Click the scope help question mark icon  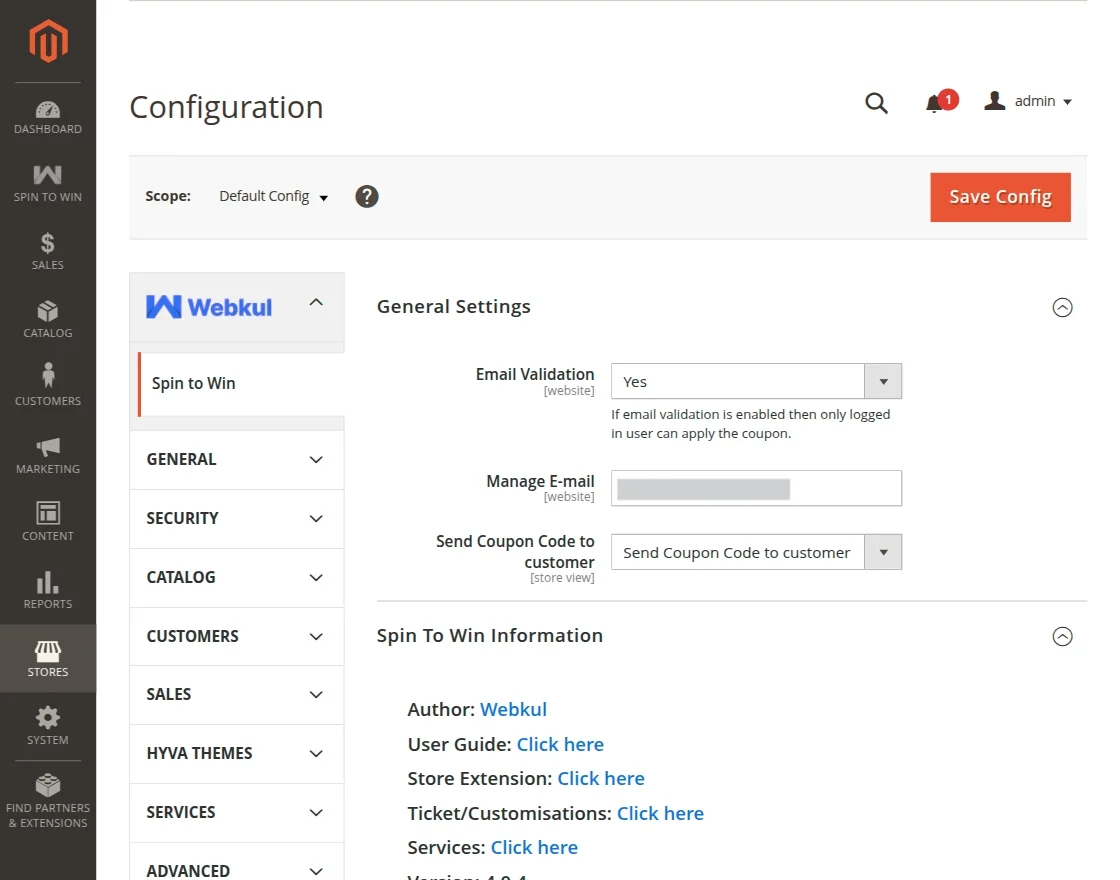[367, 196]
